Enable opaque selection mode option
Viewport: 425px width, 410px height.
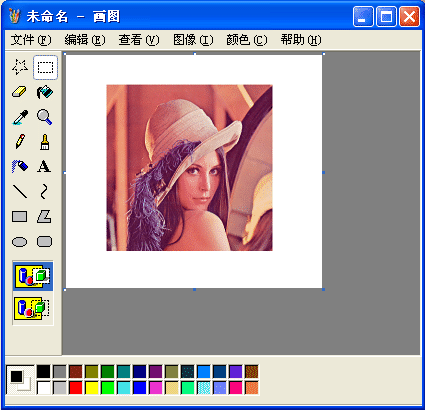(x=33, y=276)
